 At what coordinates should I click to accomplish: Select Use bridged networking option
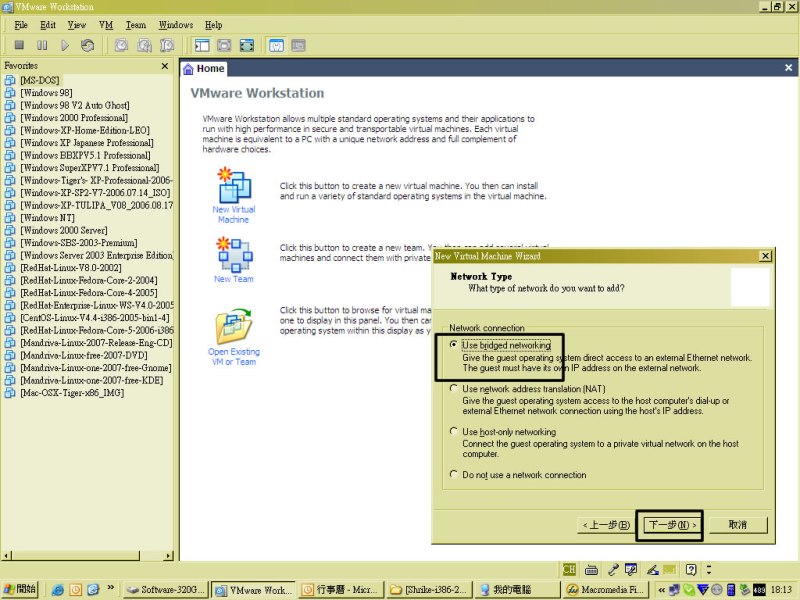pos(453,345)
